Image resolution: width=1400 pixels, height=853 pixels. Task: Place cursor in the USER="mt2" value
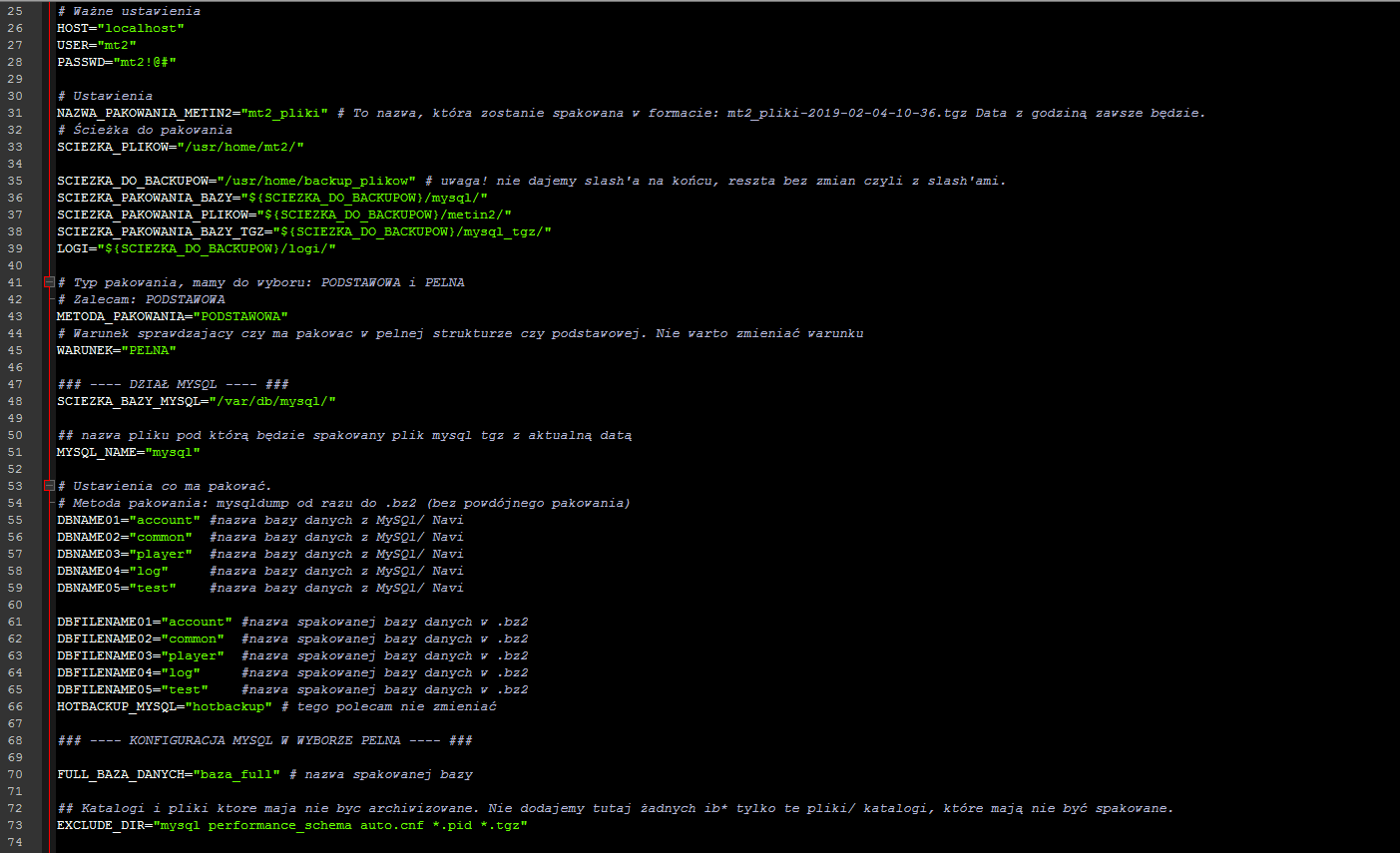click(x=117, y=45)
